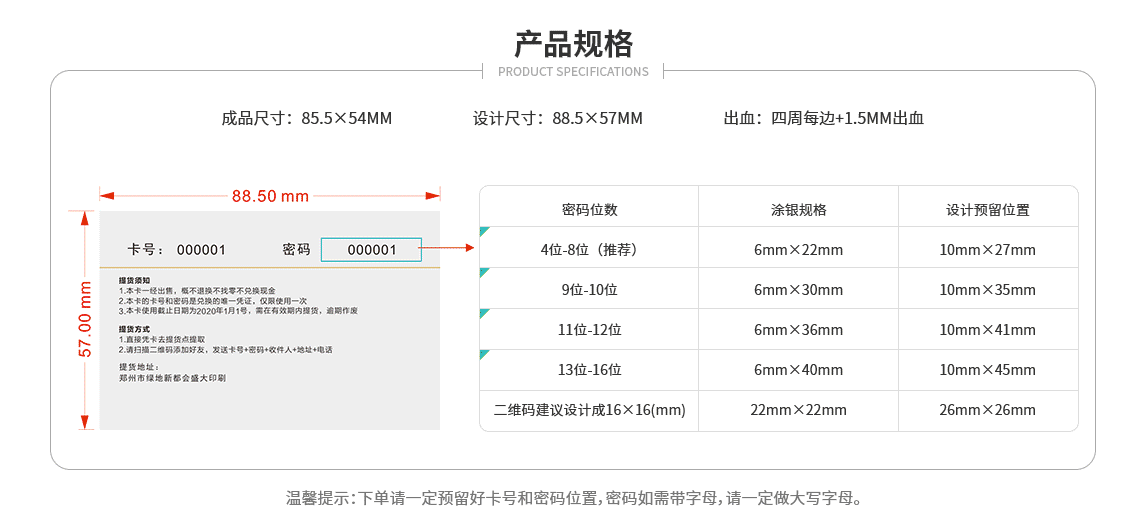Click green corner marker beside 9位-10位 row
The height and width of the screenshot is (519, 1146).
(484, 272)
